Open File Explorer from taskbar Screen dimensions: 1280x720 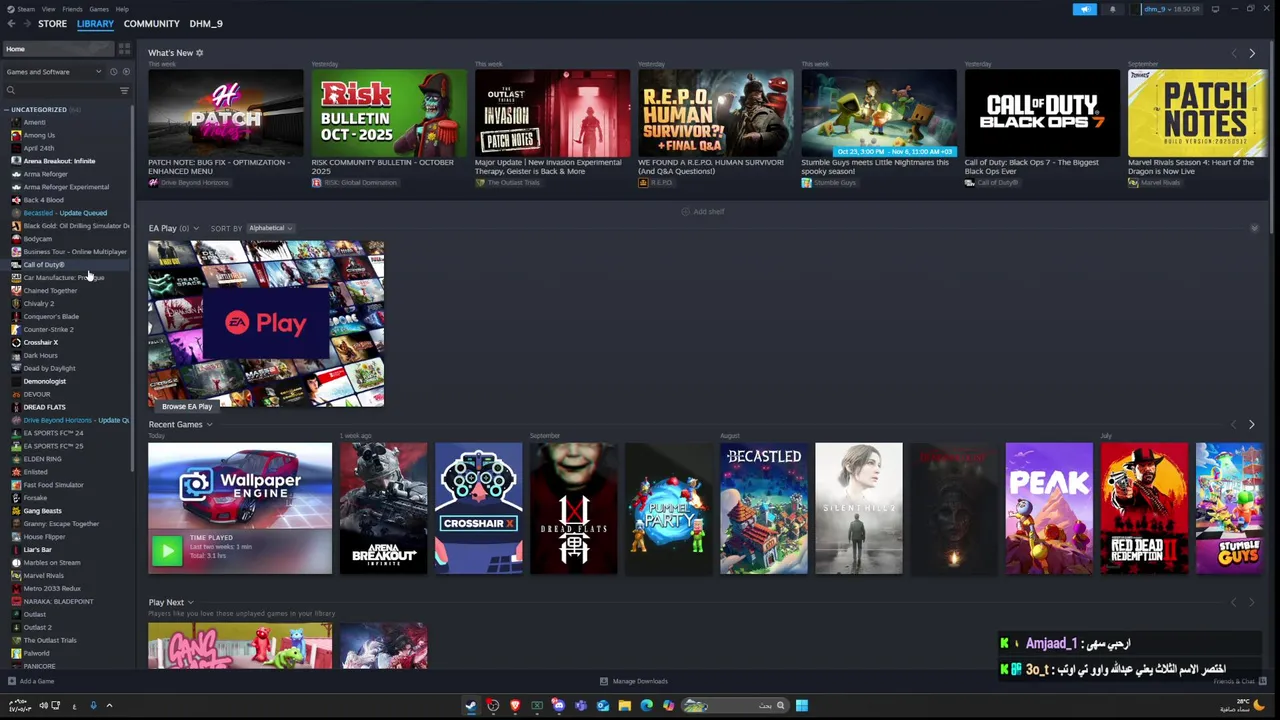tap(625, 705)
